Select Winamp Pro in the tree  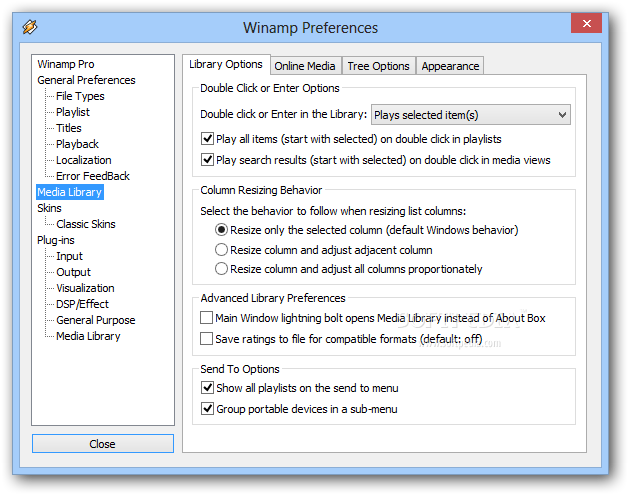click(x=66, y=64)
